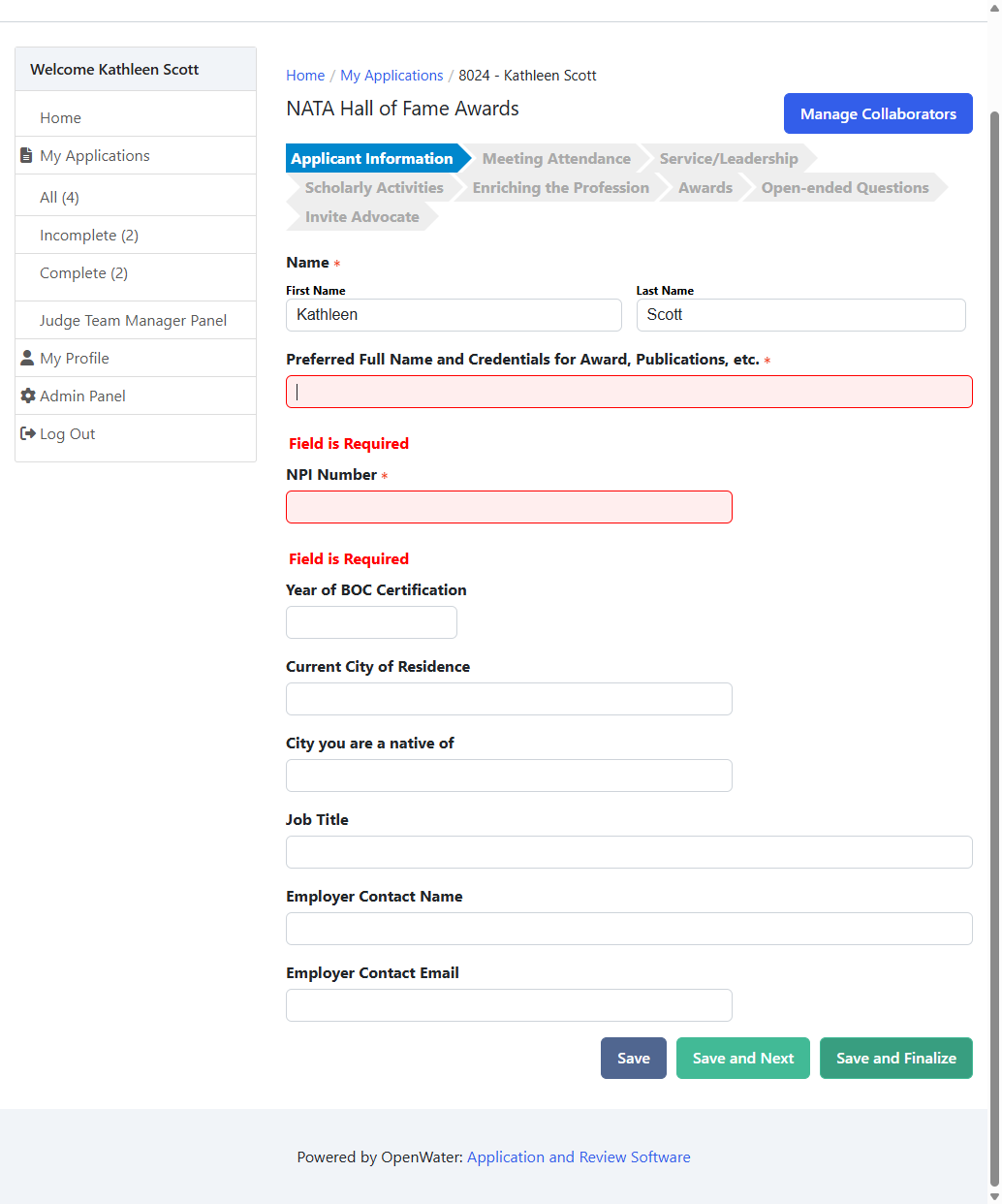Screen dimensions: 1002x1204
Task: Switch to Enriching the Profession tab
Action: pos(561,187)
